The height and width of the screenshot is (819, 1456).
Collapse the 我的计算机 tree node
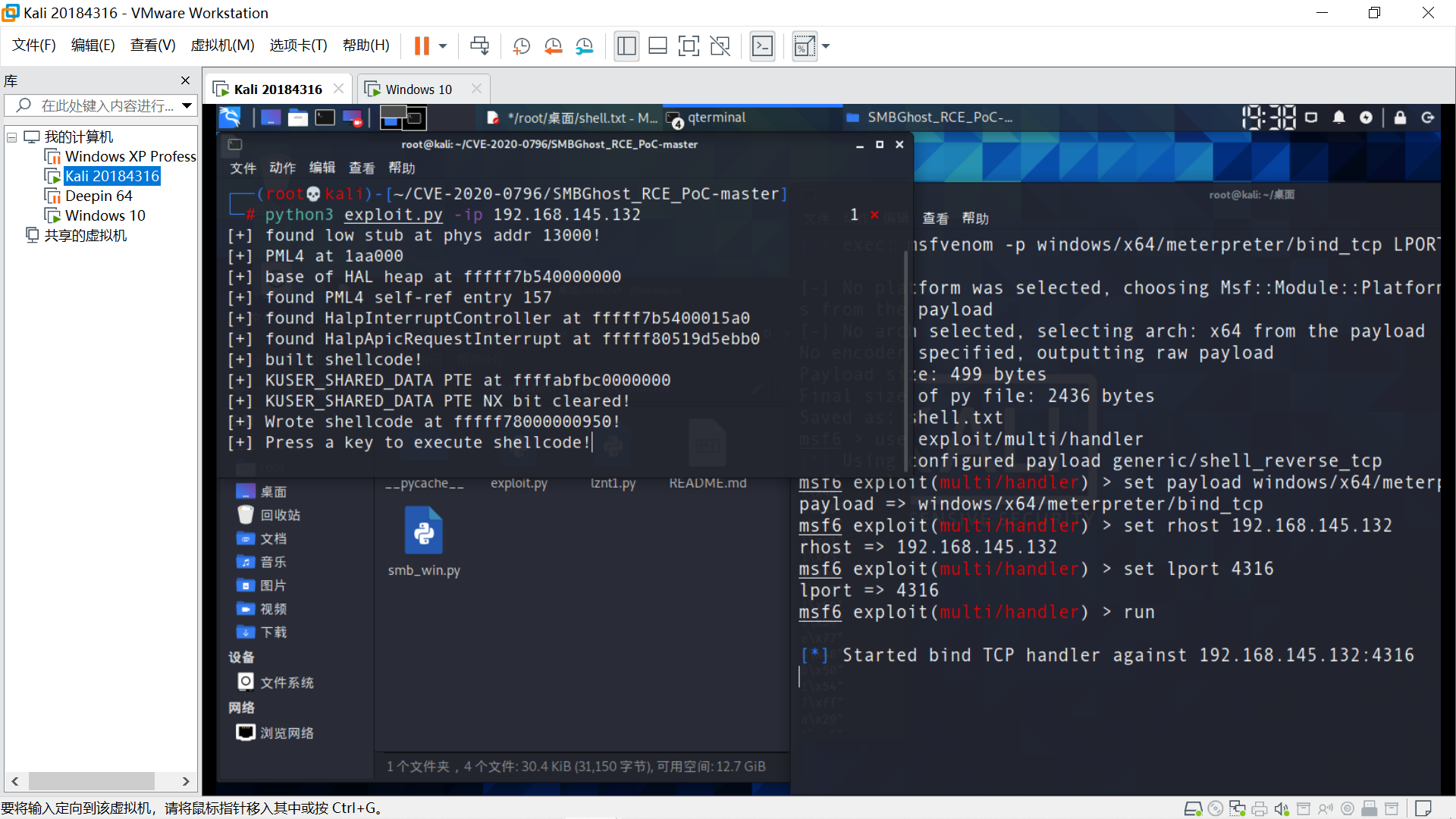pyautogui.click(x=12, y=137)
